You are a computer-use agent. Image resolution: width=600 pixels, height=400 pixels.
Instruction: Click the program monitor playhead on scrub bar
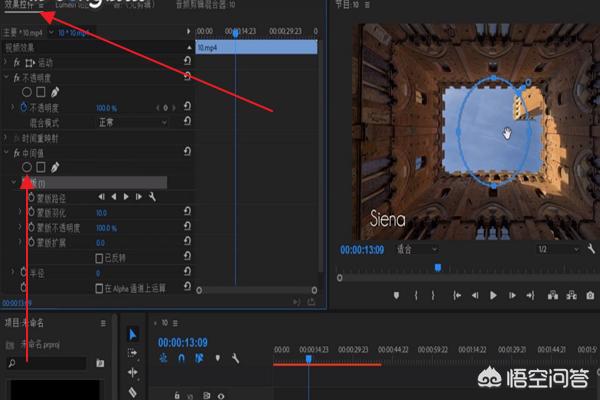coord(437,267)
